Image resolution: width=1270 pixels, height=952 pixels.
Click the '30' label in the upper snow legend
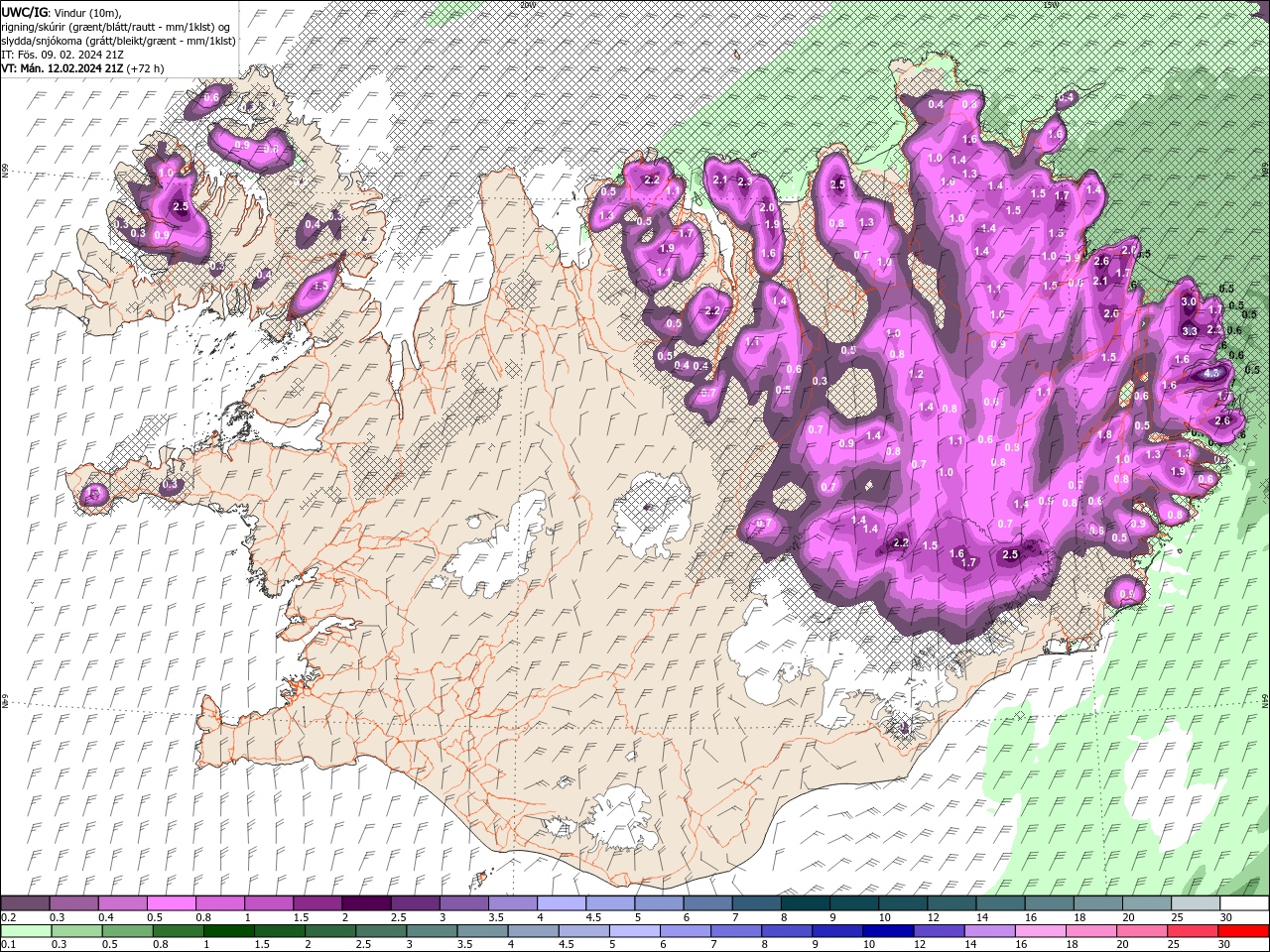(1228, 917)
